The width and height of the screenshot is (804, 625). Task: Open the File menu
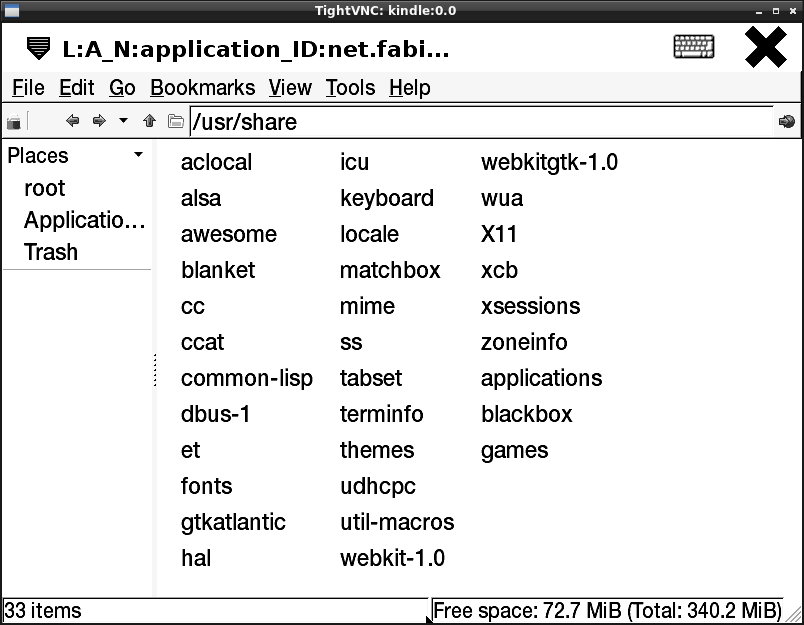point(28,88)
